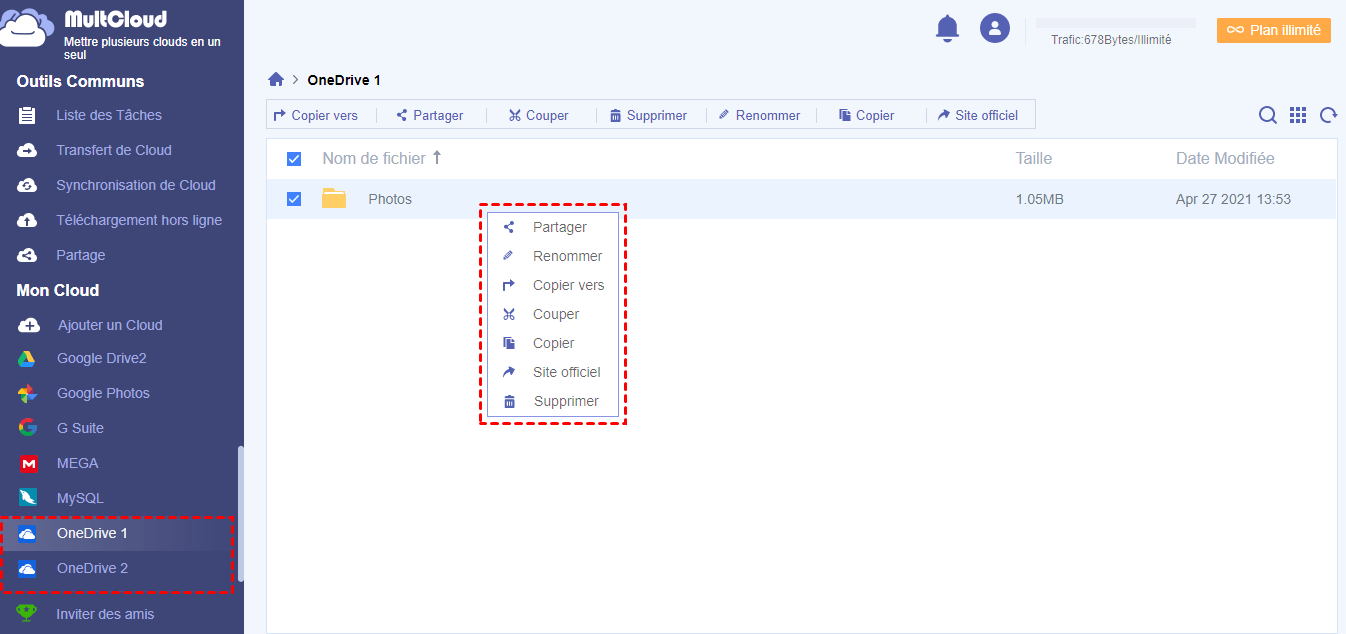This screenshot has width=1346, height=634.
Task: Sort by Nom de fichier column
Action: point(382,158)
